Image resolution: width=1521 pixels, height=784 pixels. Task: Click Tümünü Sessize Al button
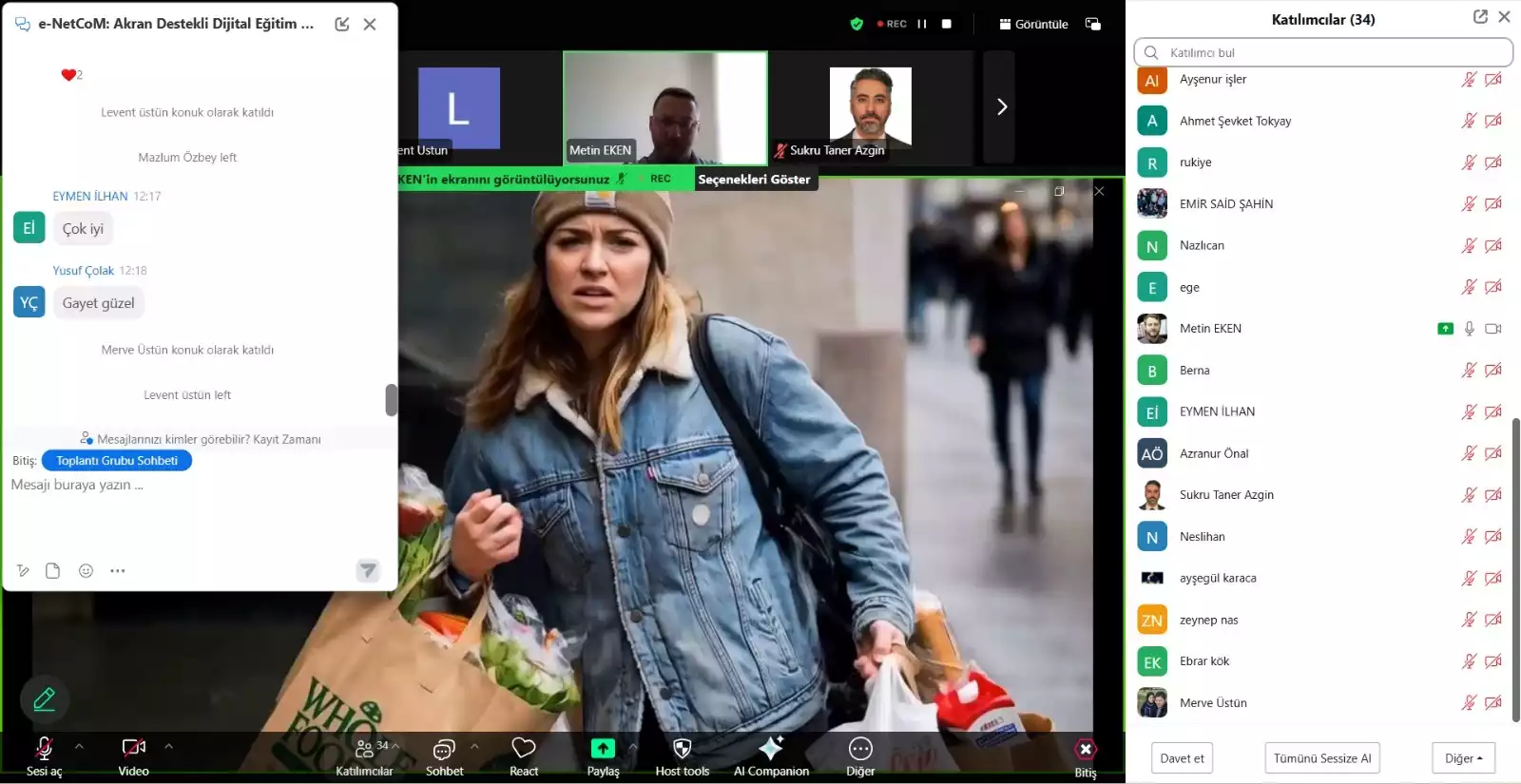tap(1322, 758)
